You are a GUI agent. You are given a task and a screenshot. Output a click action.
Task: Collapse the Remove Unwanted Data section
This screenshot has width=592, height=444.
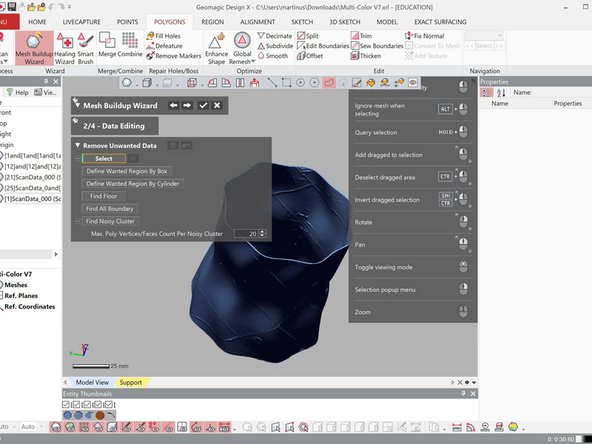(77, 145)
